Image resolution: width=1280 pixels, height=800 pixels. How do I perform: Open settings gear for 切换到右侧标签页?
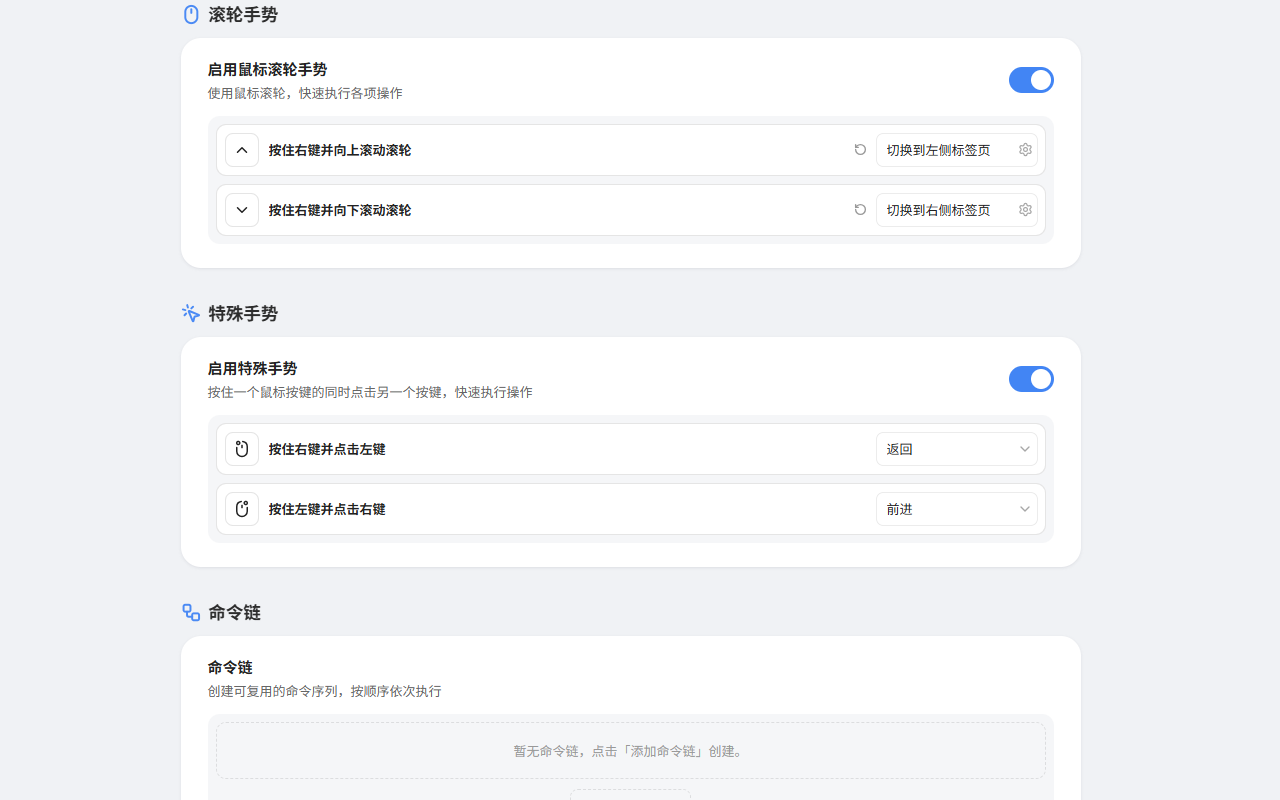click(x=1025, y=210)
